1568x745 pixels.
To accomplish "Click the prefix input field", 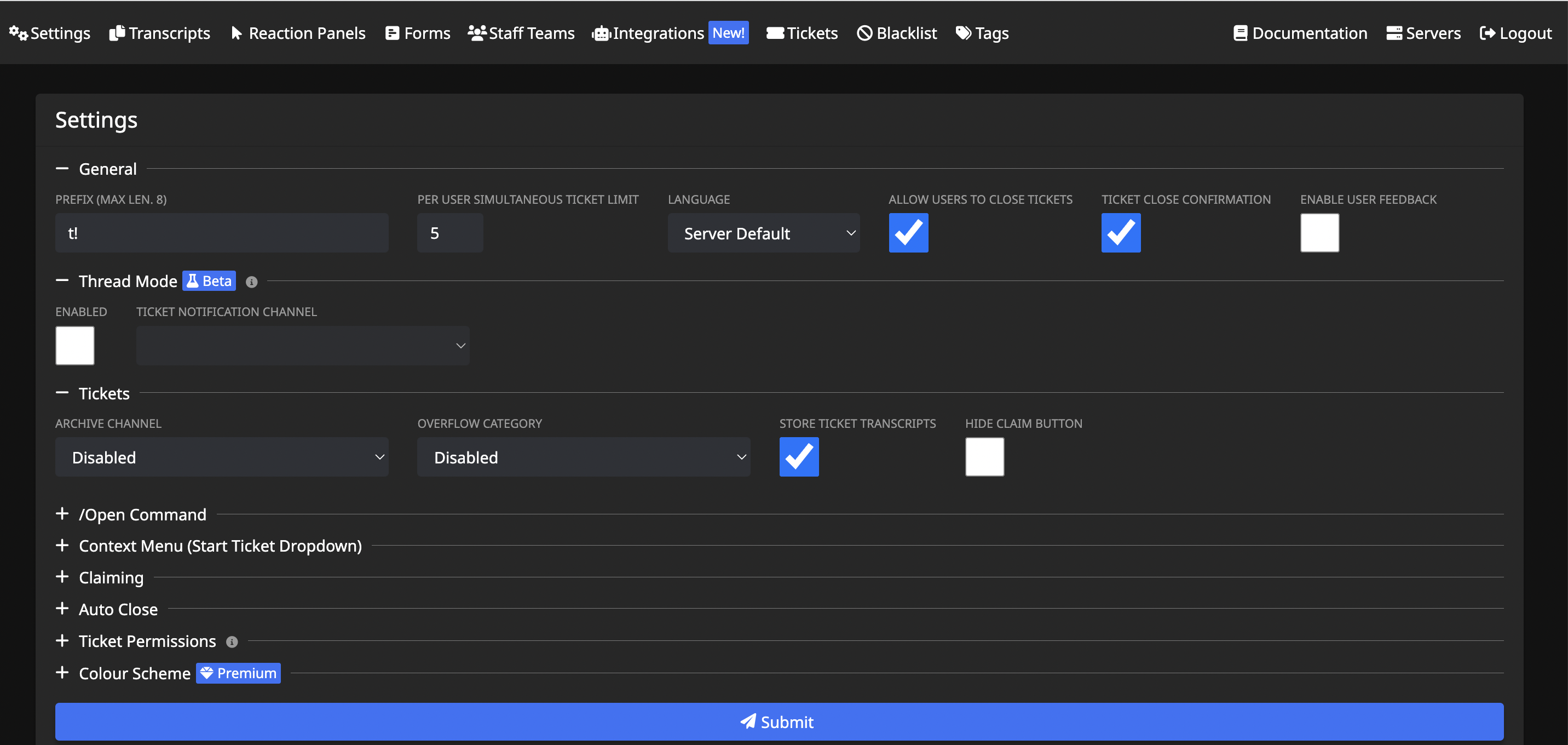I will 221,233.
